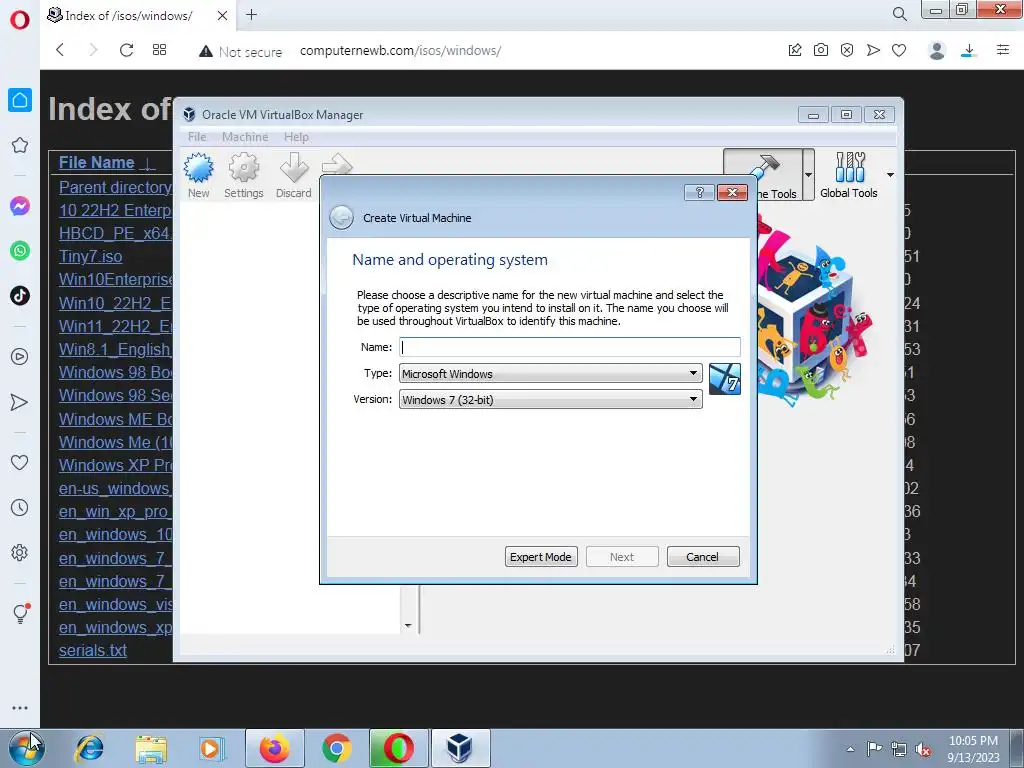Click the Discard toolbar icon

[x=294, y=174]
